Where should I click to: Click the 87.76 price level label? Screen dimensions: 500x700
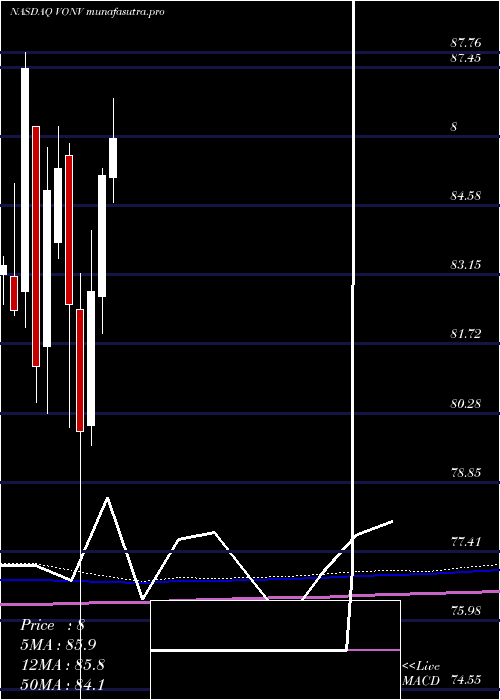[466, 43]
